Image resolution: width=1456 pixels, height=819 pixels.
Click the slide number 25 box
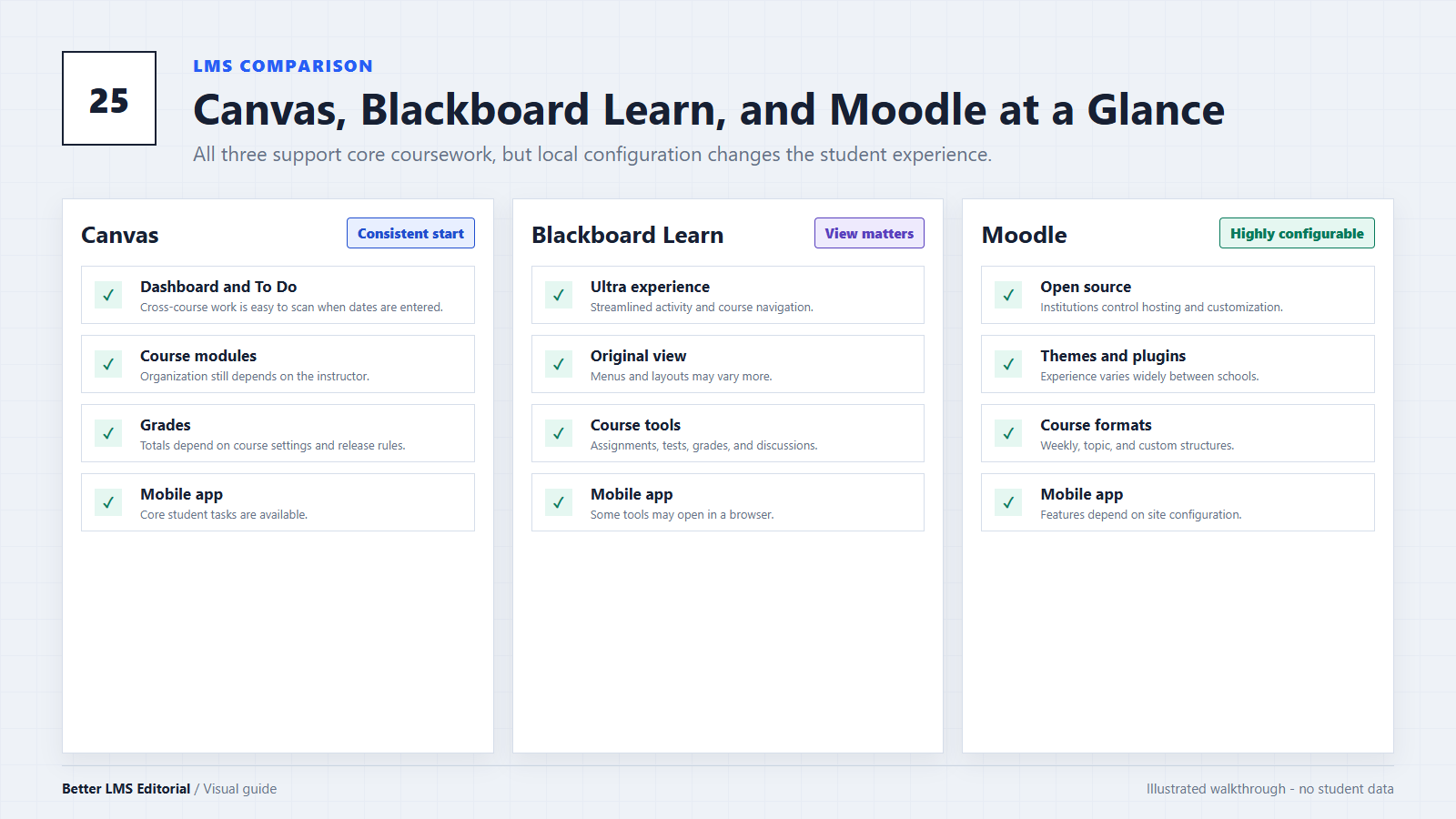click(x=109, y=98)
